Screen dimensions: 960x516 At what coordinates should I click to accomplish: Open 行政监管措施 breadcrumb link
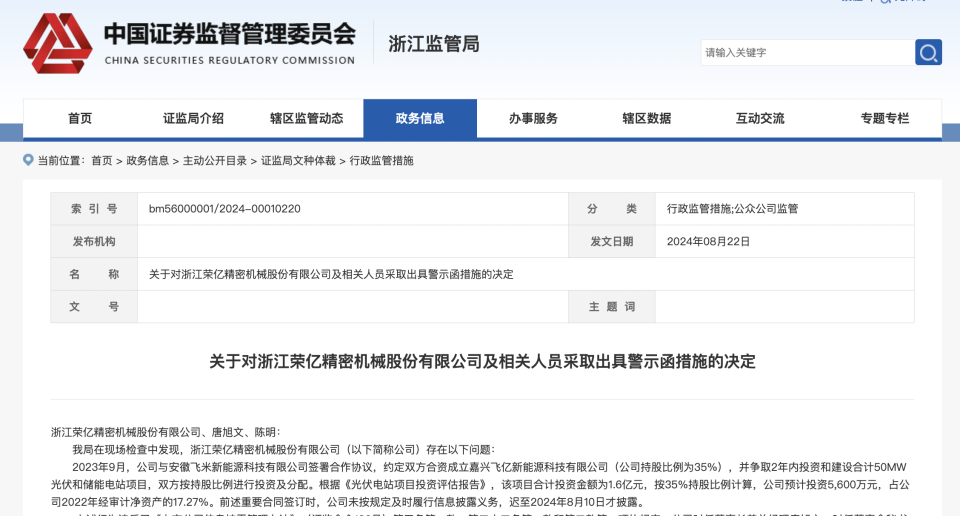click(x=381, y=160)
